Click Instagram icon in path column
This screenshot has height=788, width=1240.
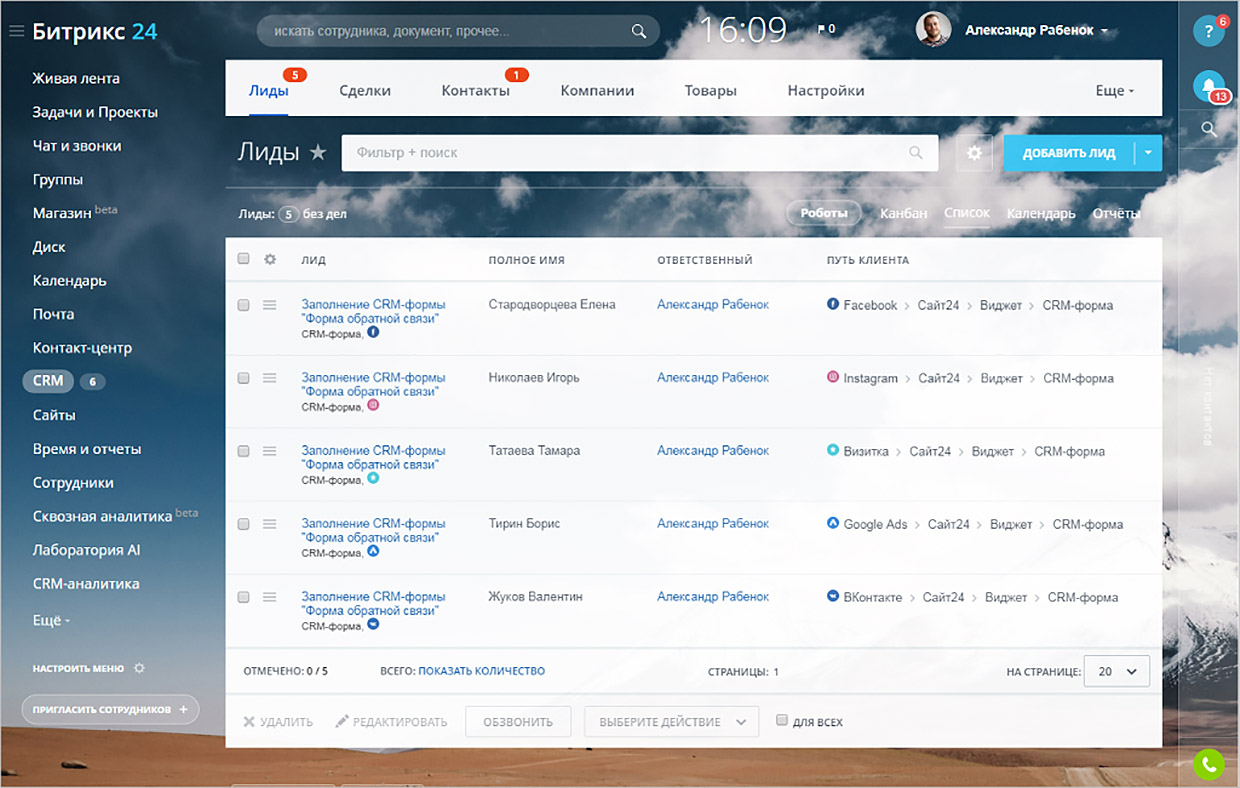click(x=832, y=377)
